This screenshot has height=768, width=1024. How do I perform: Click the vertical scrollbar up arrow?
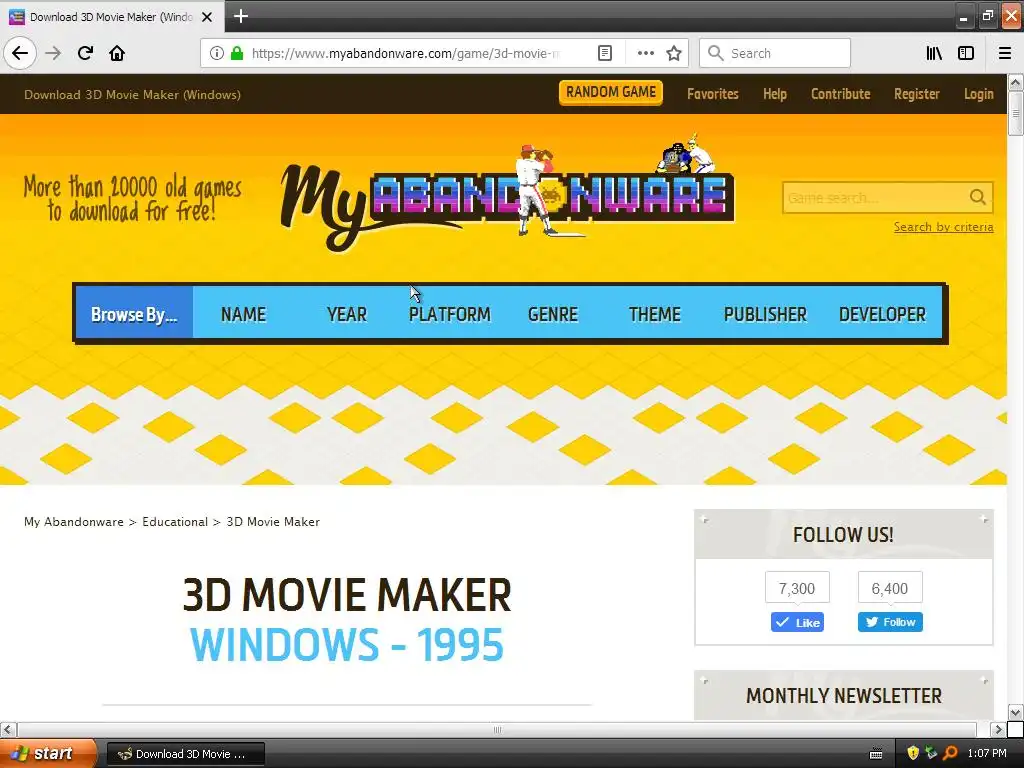[x=1015, y=82]
